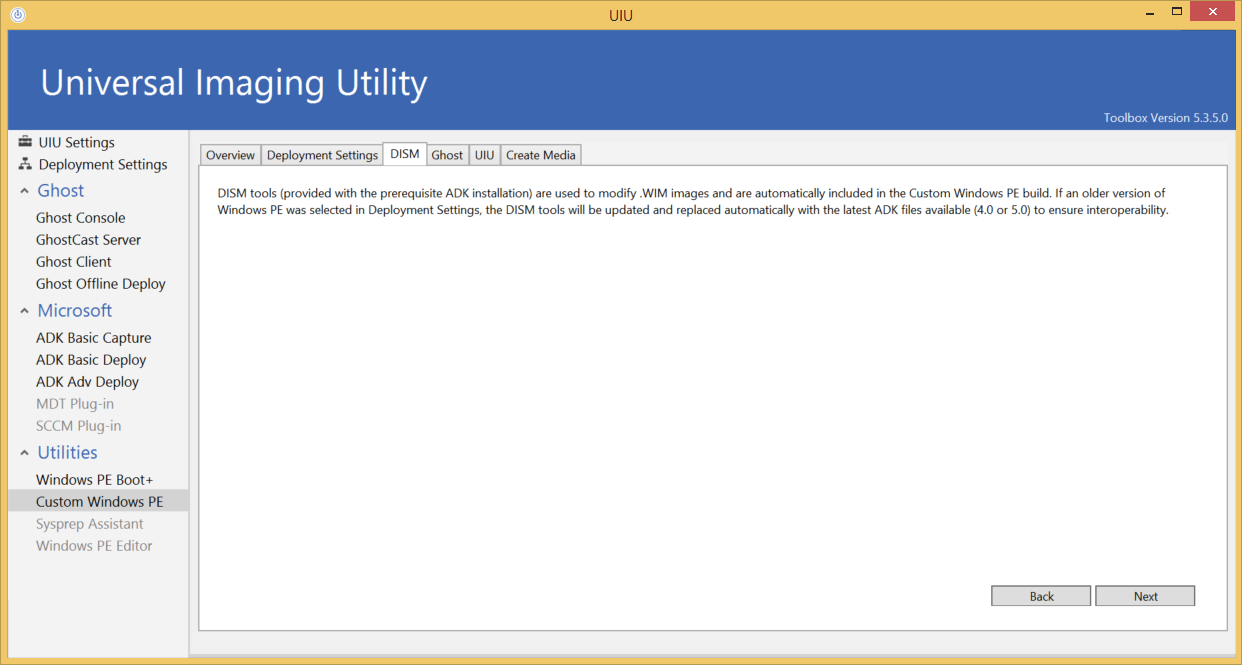Switch to the Create Media tab
Image resolution: width=1242 pixels, height=665 pixels.
coord(541,155)
